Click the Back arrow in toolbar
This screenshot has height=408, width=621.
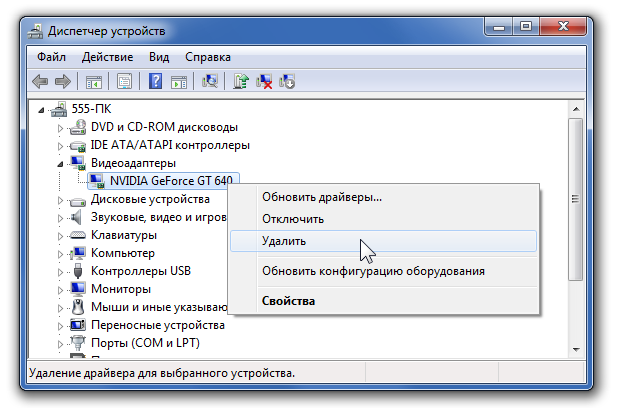[41, 81]
